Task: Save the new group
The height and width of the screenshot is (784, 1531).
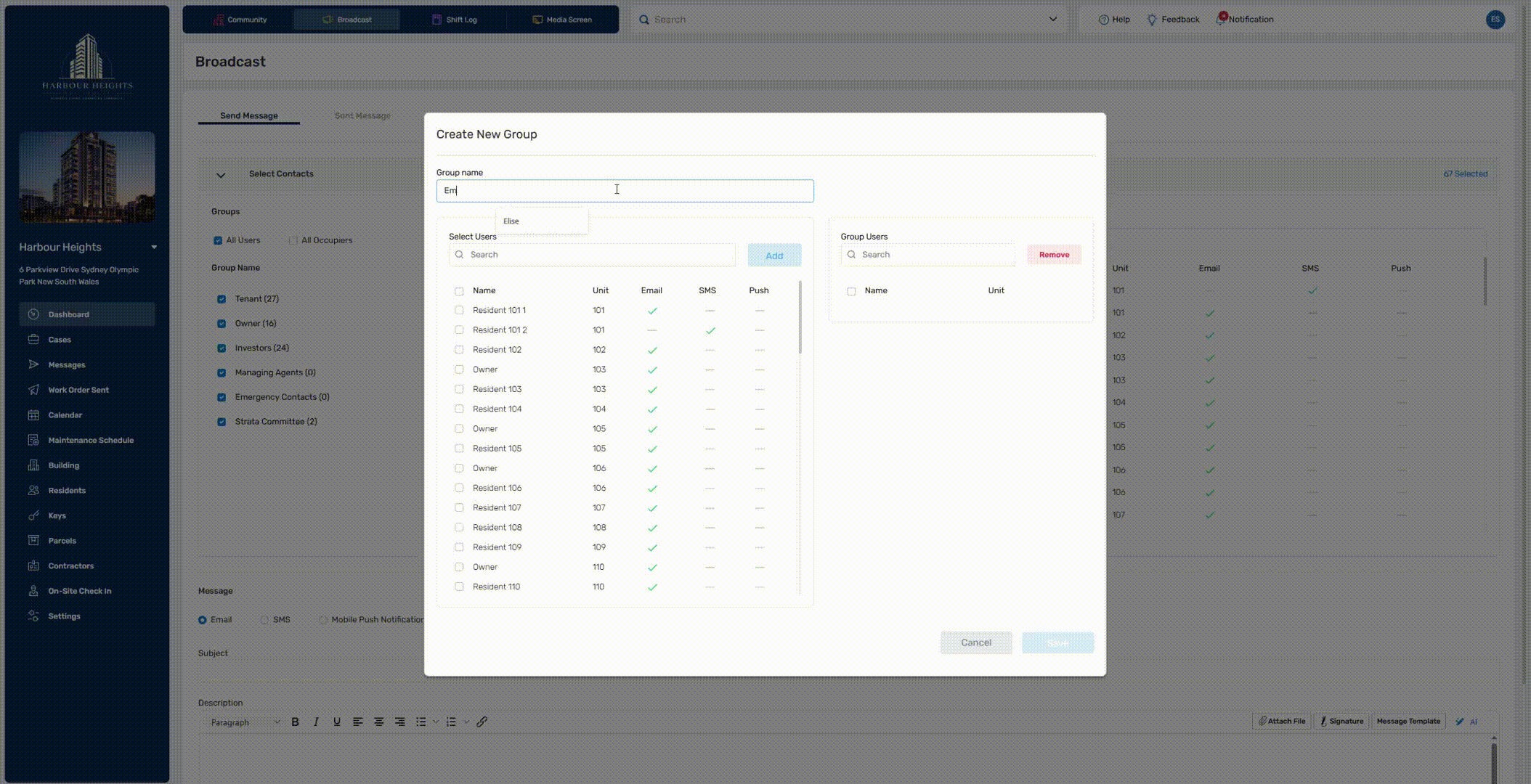Action: tap(1057, 642)
